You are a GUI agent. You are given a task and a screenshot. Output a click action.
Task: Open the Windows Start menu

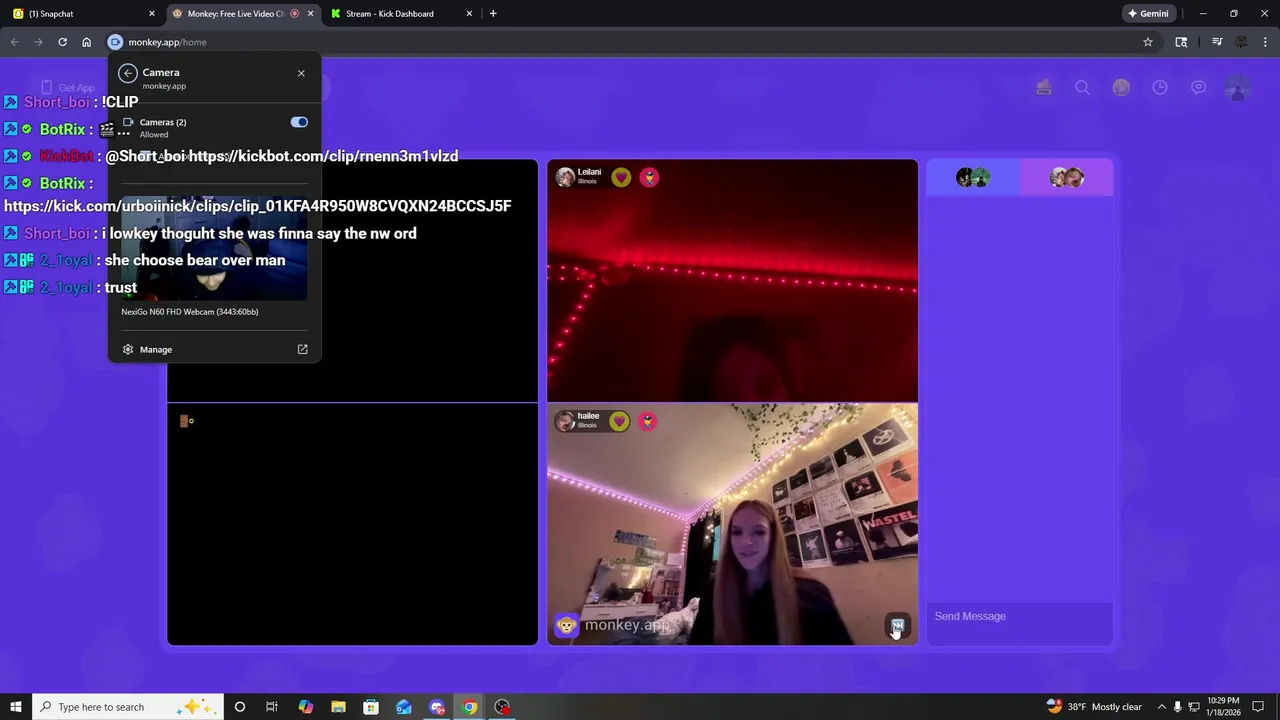[x=15, y=707]
